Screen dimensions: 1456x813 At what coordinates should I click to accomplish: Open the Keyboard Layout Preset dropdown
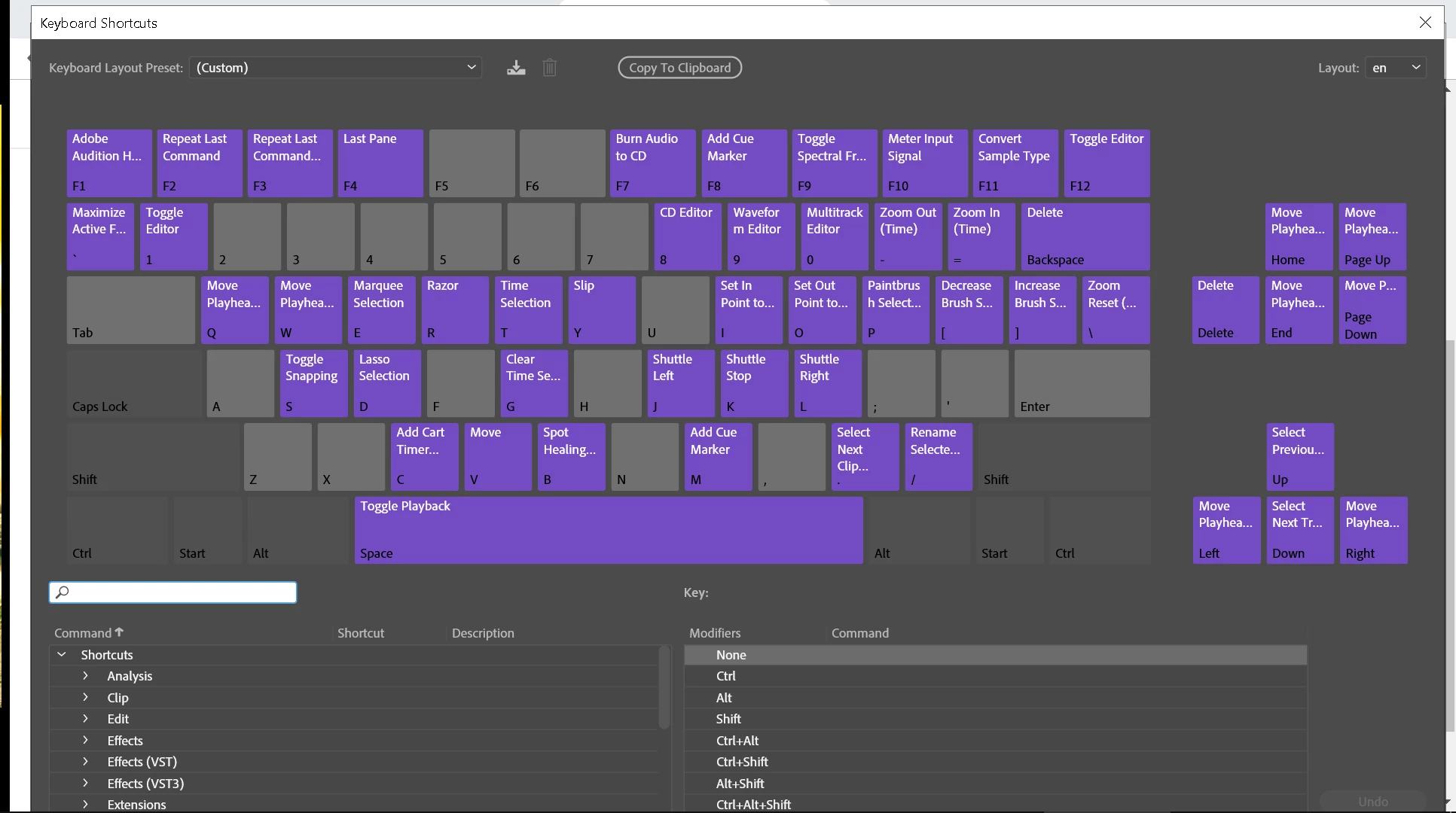[x=335, y=68]
